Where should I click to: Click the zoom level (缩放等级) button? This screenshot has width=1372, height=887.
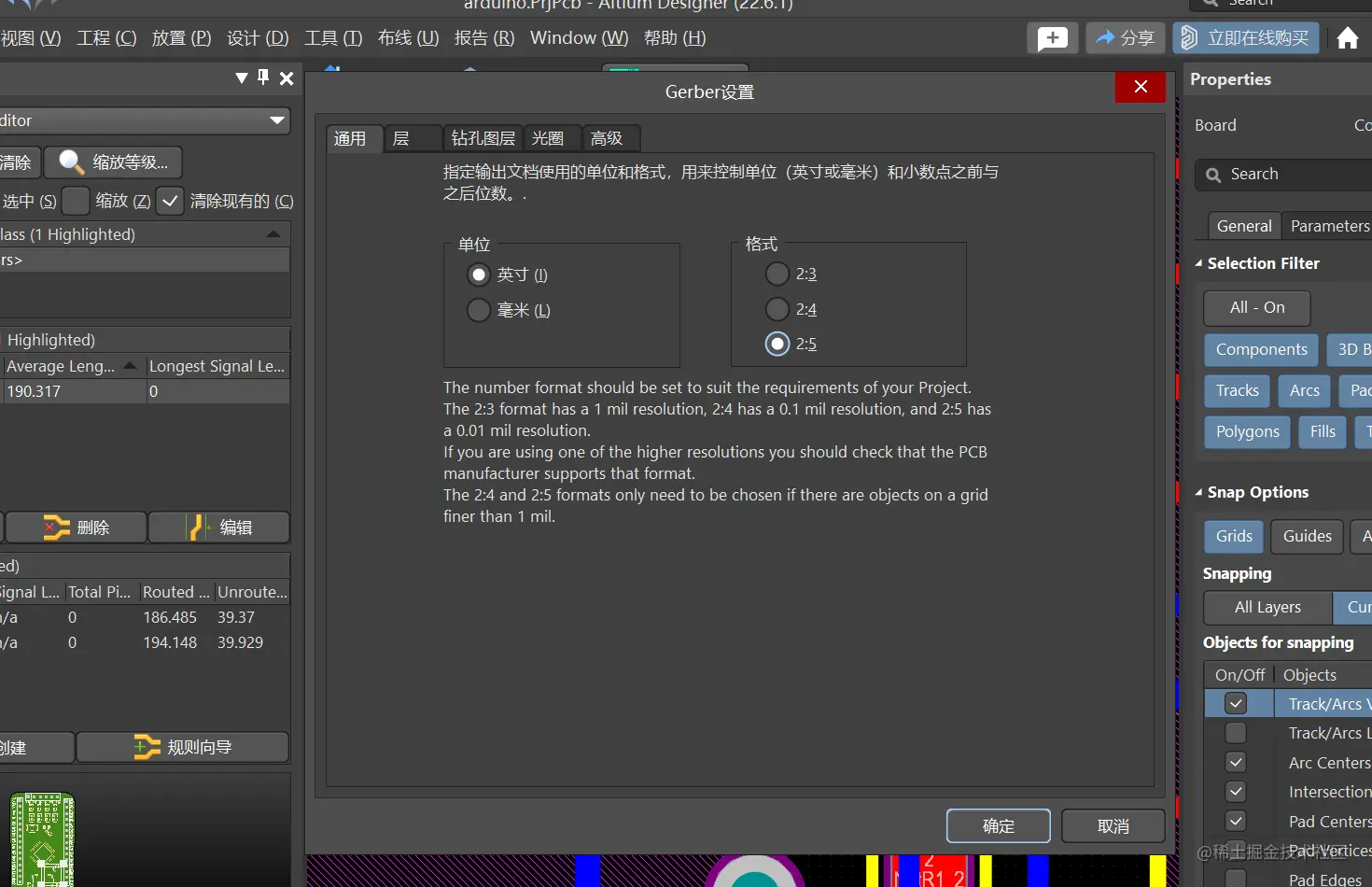114,162
